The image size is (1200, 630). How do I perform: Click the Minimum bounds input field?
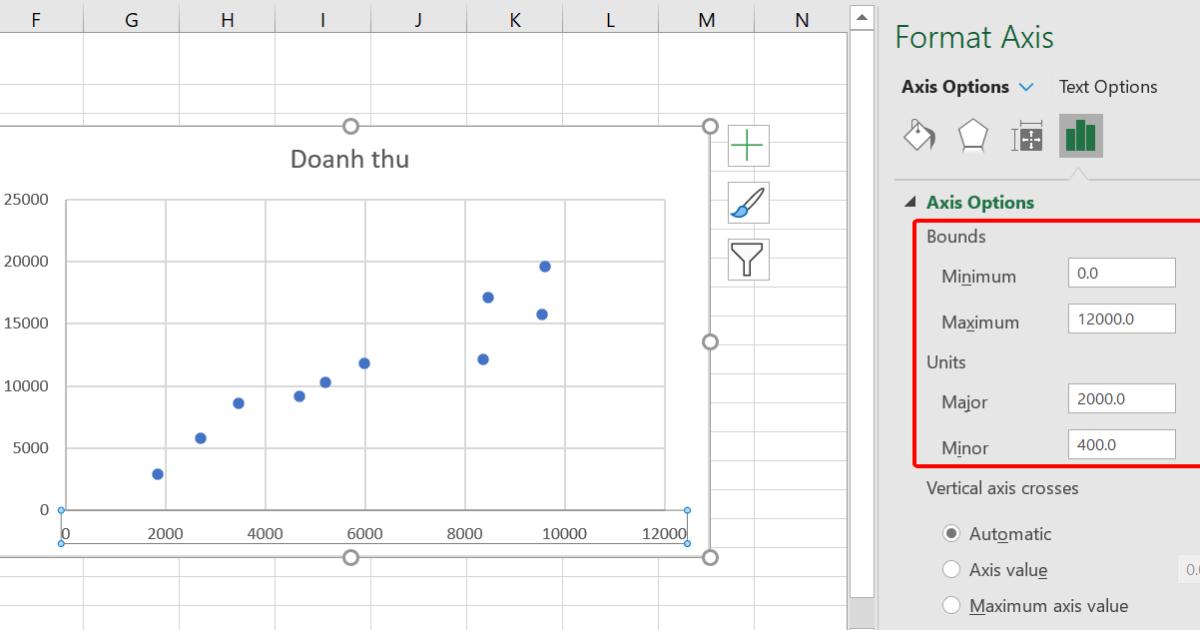(x=1121, y=272)
